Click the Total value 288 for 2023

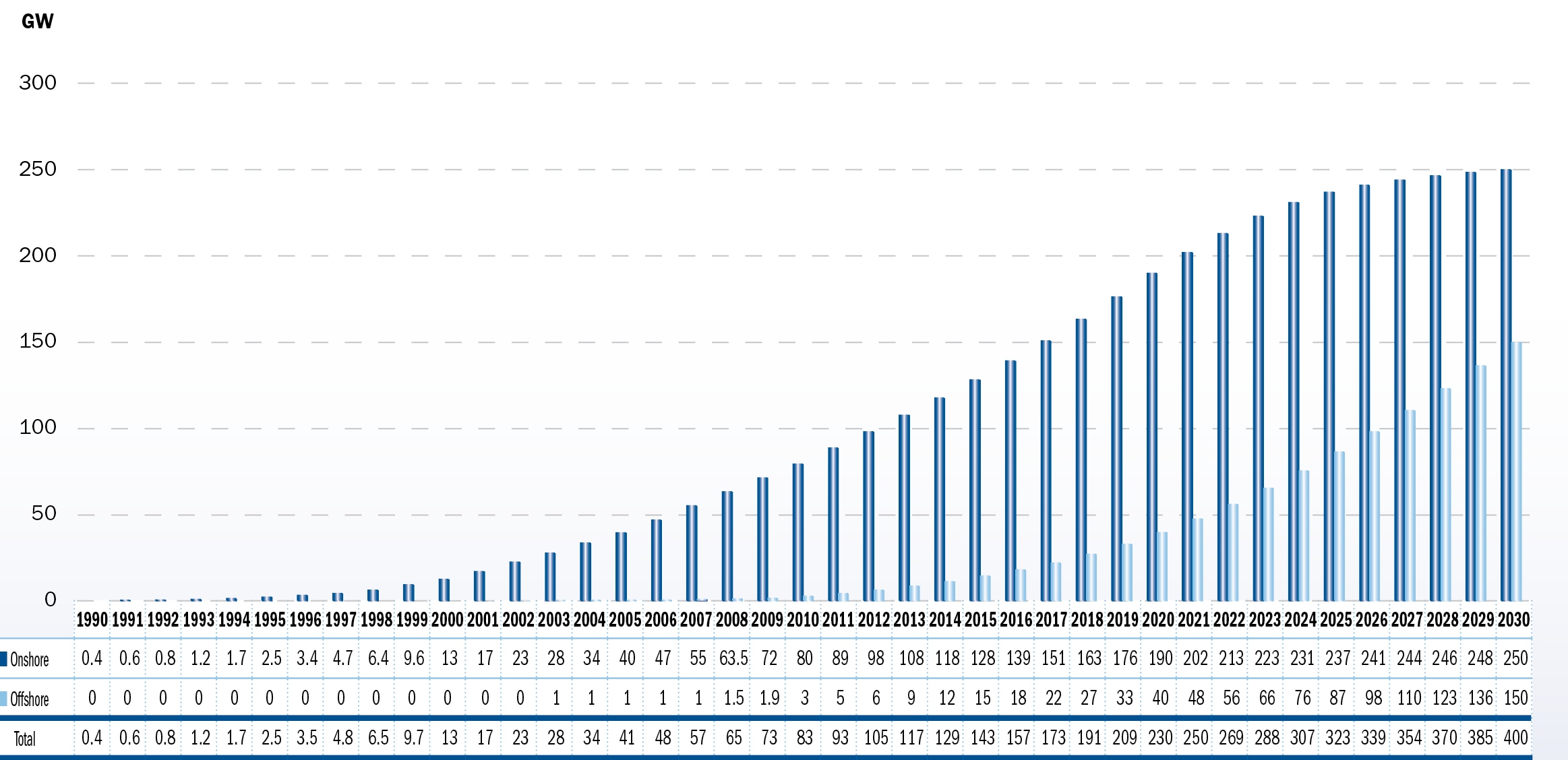tap(1267, 738)
